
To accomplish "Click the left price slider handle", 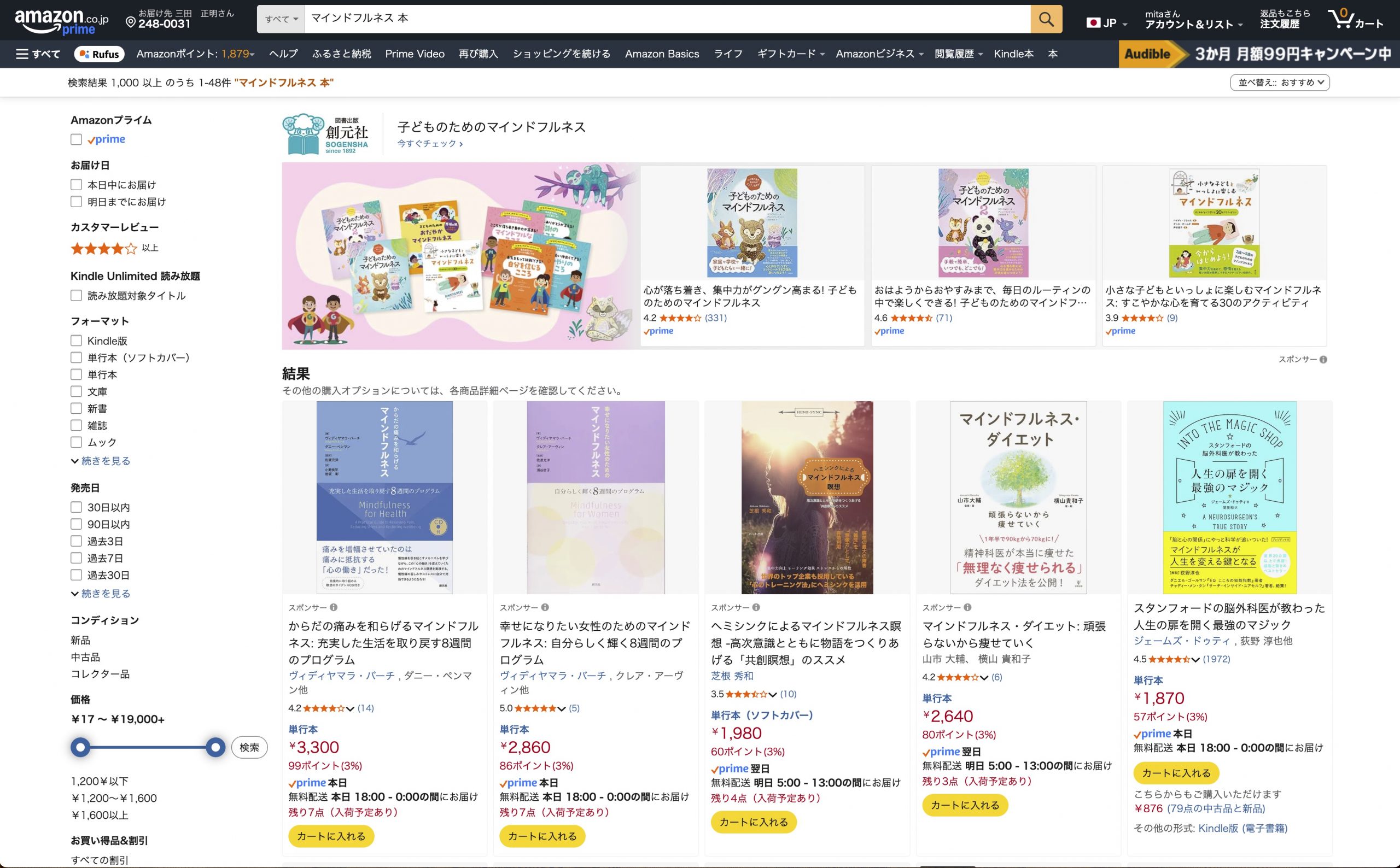I will [x=80, y=747].
